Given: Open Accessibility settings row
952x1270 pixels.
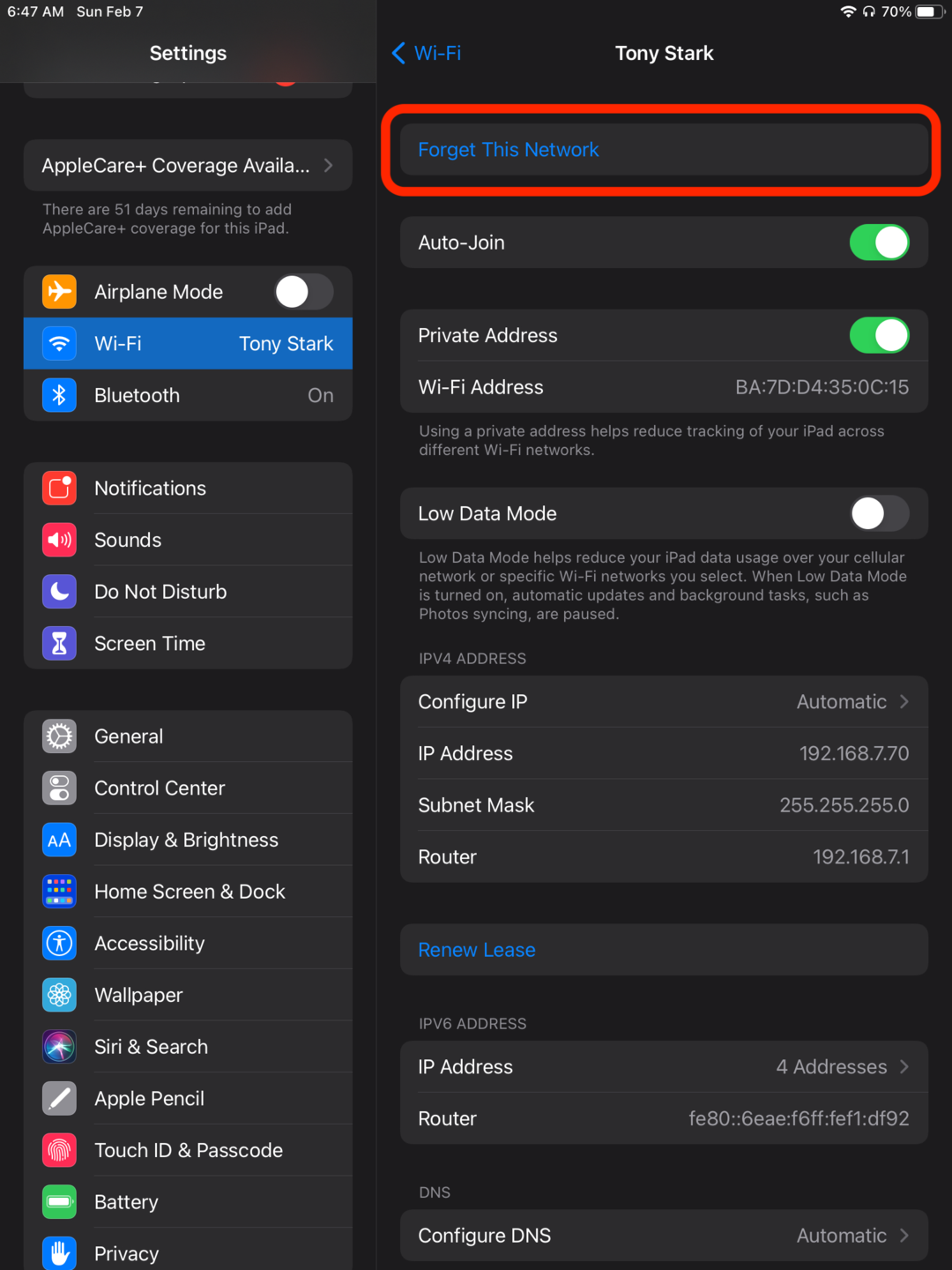Looking at the screenshot, I should point(188,944).
